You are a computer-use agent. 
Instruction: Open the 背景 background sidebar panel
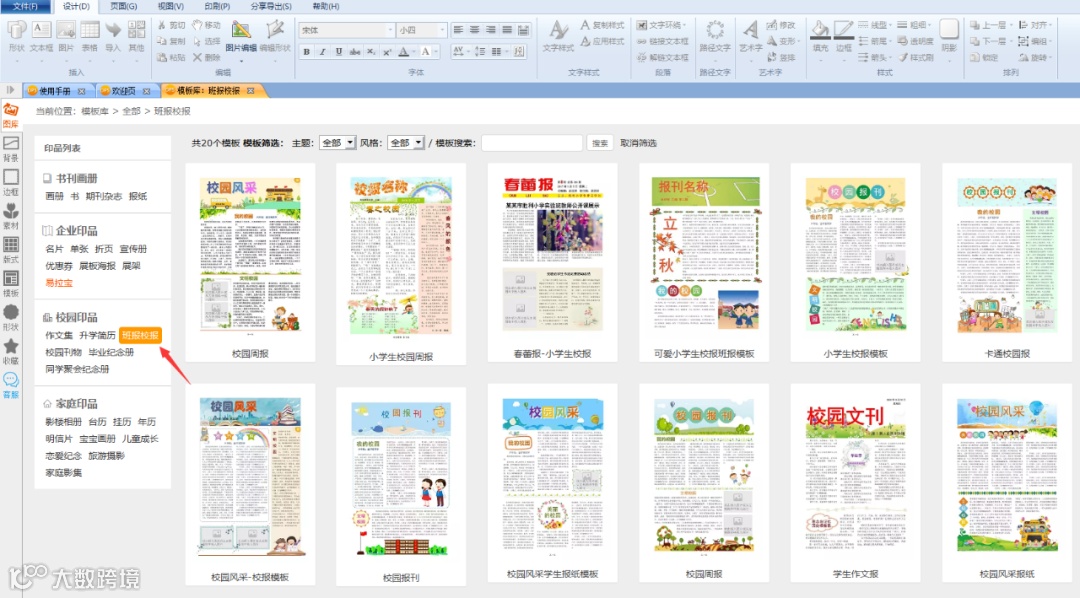coord(11,149)
